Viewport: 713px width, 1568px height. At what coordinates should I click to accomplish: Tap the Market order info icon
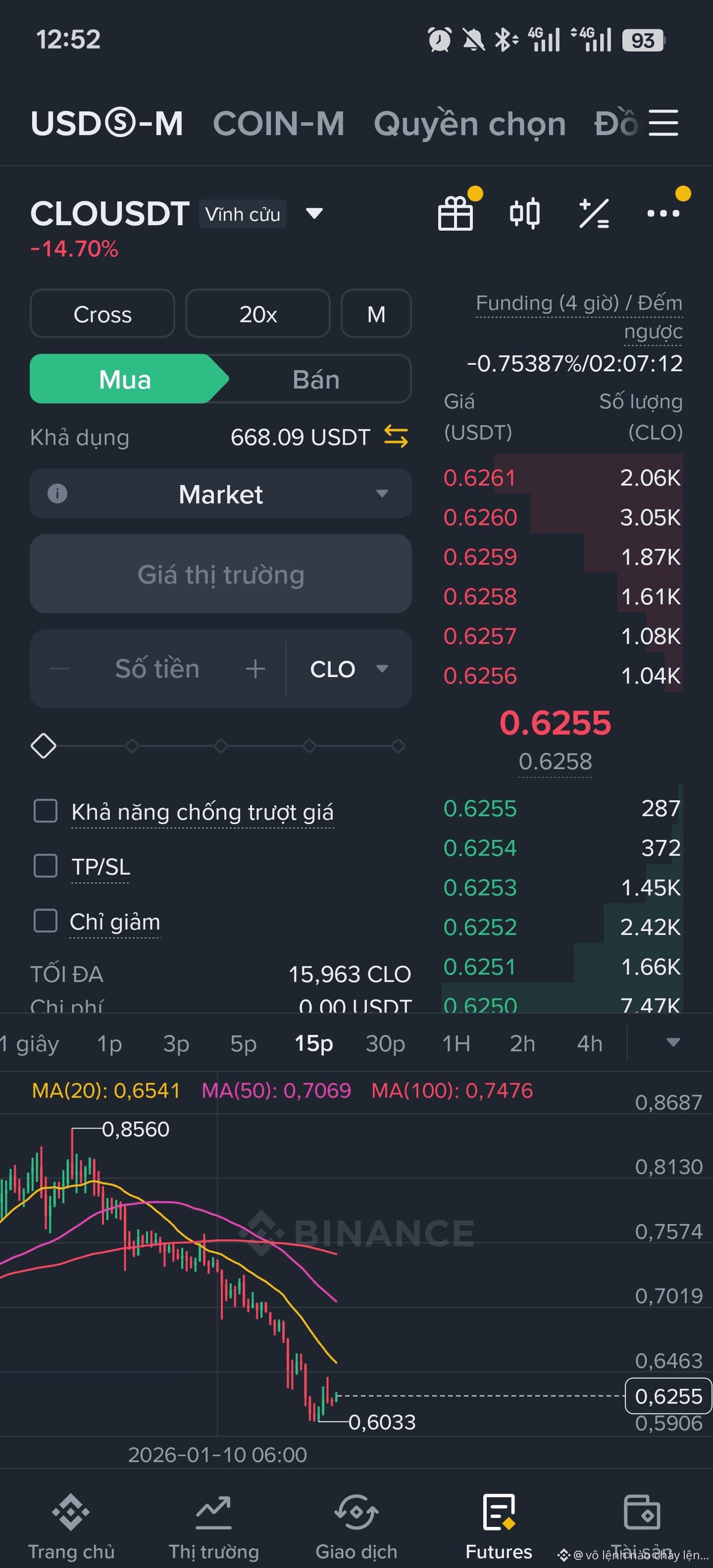[57, 493]
